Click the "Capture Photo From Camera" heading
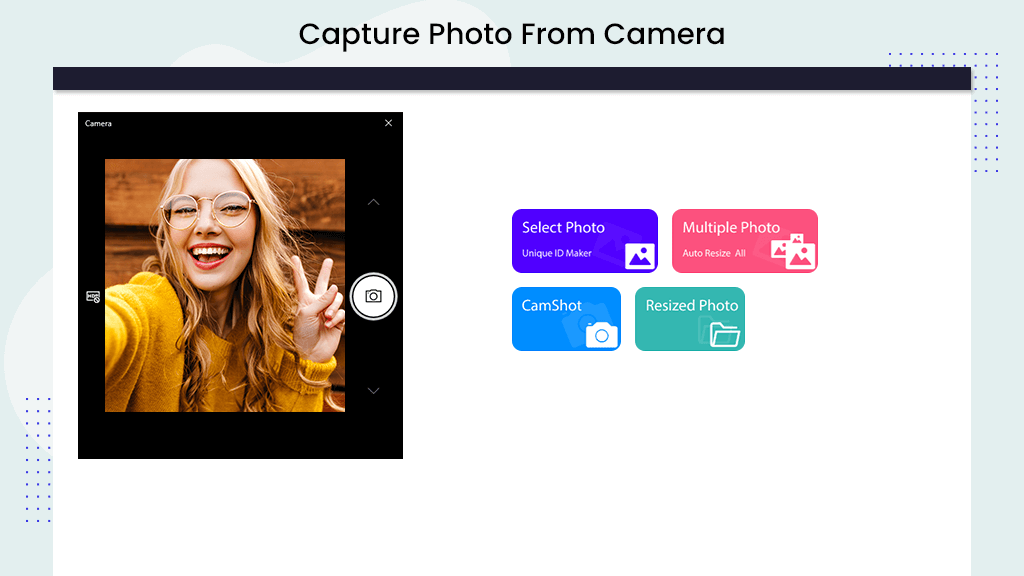This screenshot has width=1024, height=576. point(512,34)
